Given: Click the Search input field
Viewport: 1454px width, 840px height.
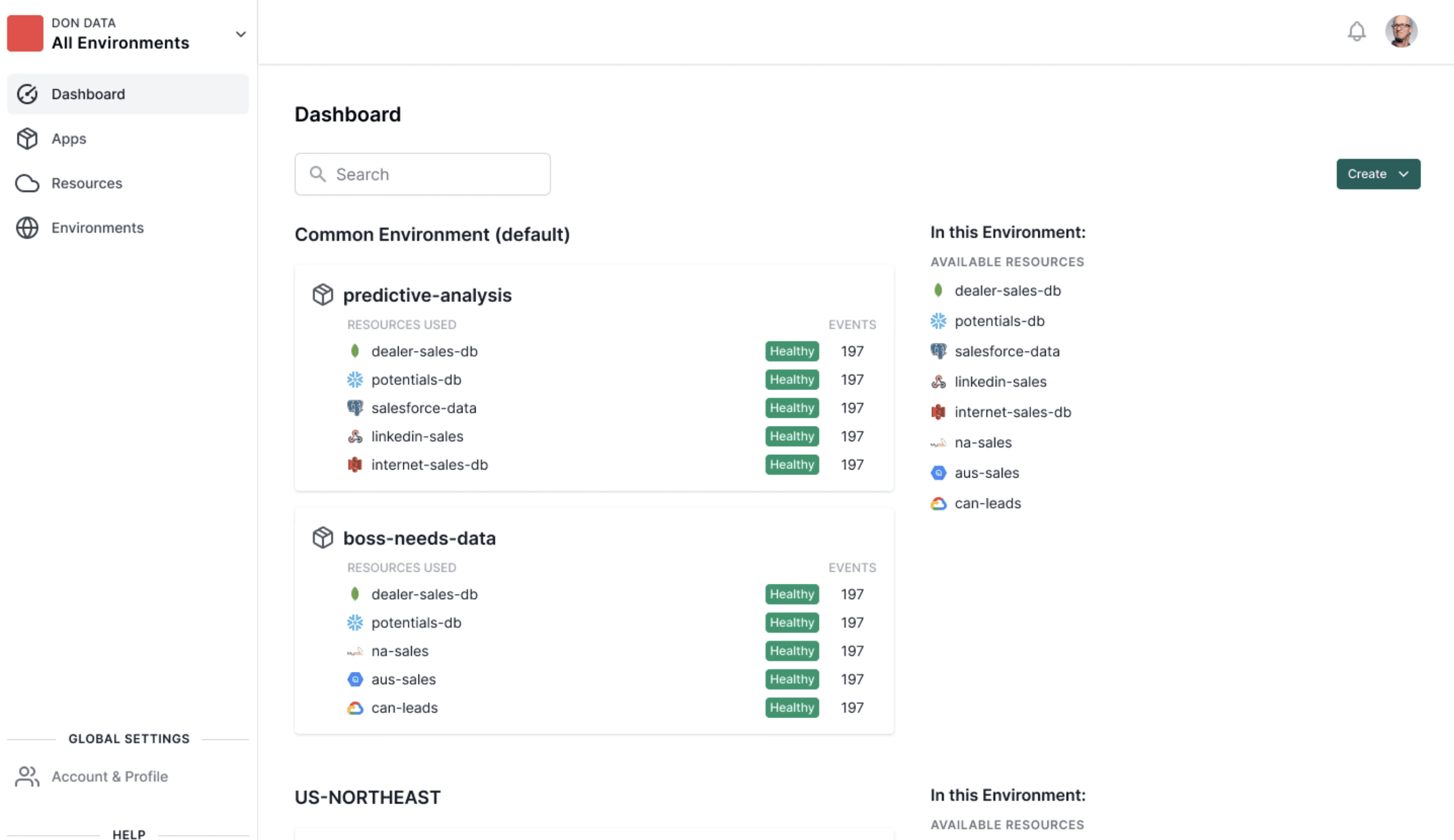Looking at the screenshot, I should point(422,174).
